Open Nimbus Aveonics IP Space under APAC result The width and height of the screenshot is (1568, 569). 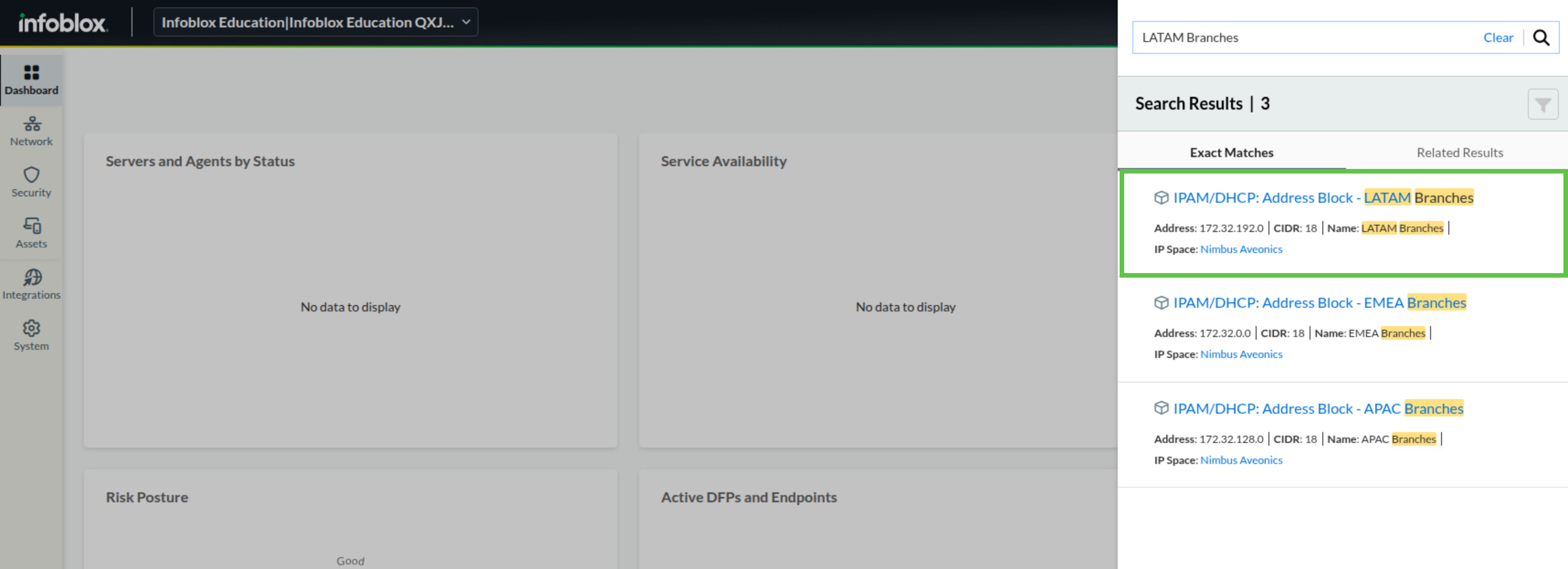pos(1241,461)
